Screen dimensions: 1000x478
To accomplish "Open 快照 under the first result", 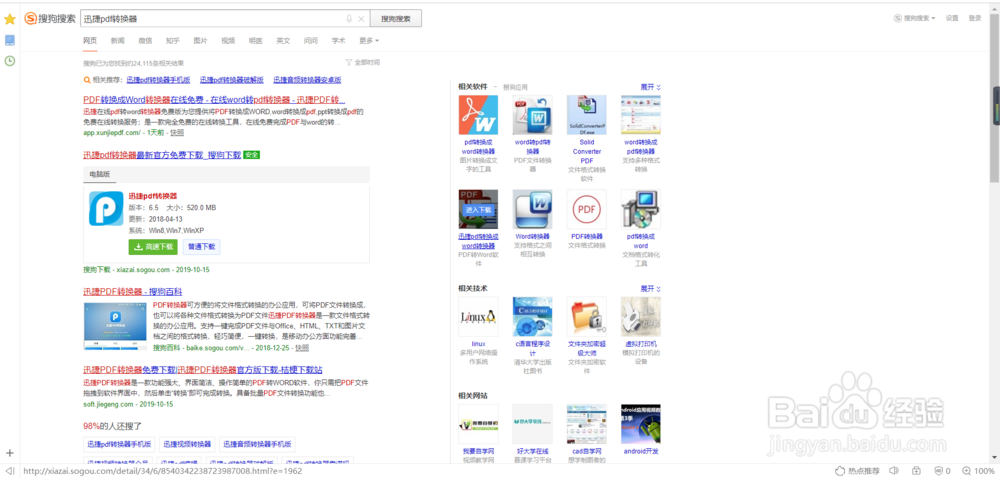I will pyautogui.click(x=177, y=133).
